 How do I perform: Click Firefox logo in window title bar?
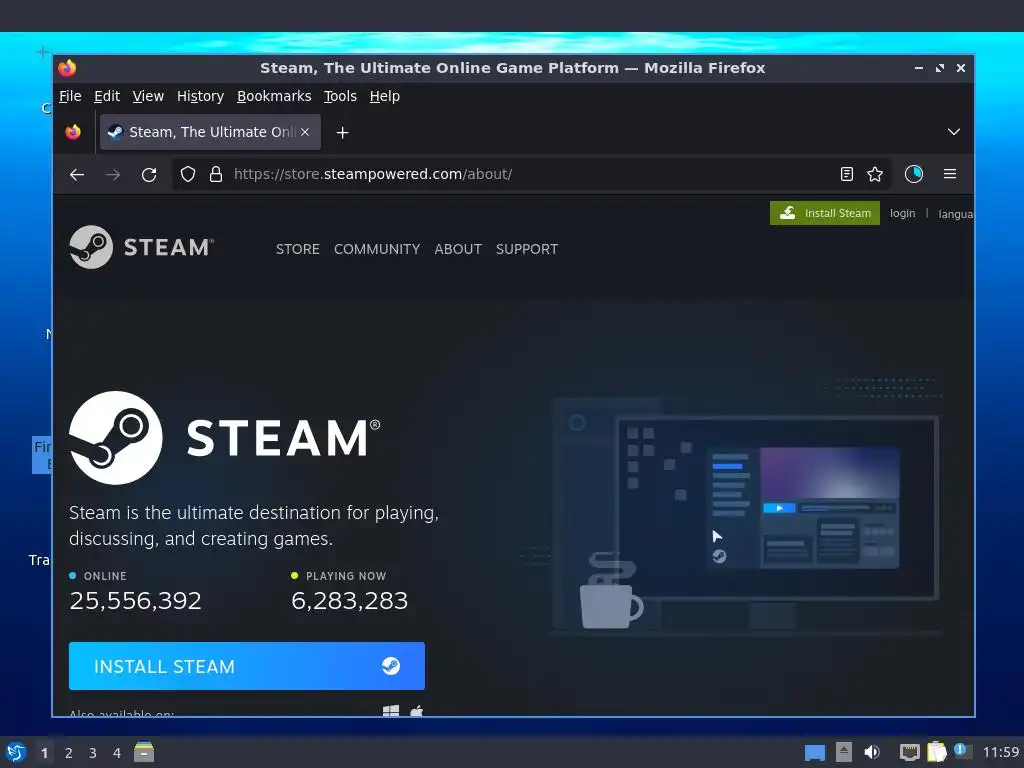(x=67, y=68)
